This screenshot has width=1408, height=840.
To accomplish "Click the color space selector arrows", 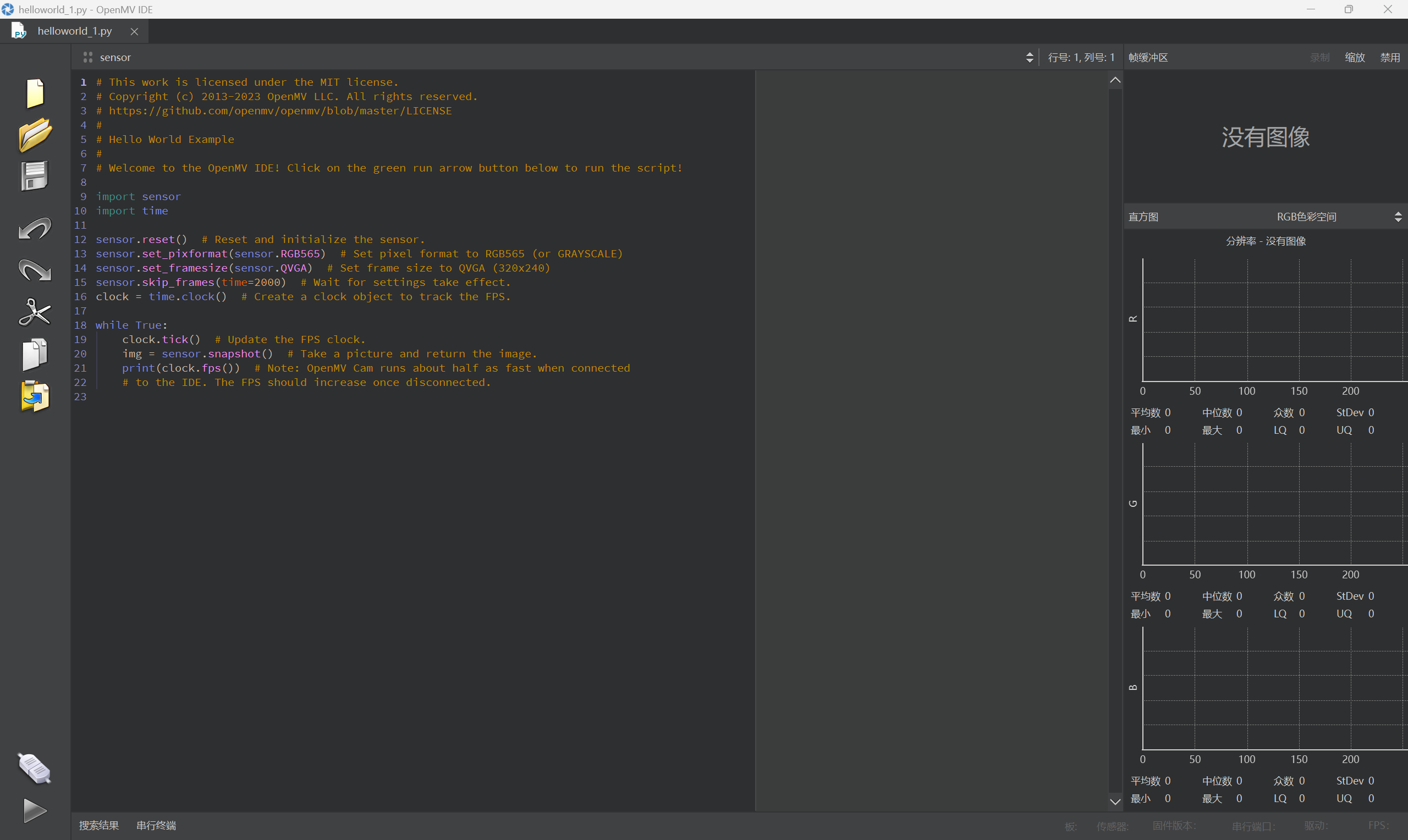I will coord(1398,217).
